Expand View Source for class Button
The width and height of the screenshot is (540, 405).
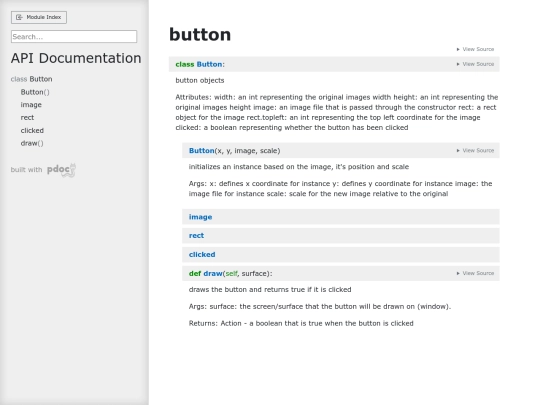(475, 64)
